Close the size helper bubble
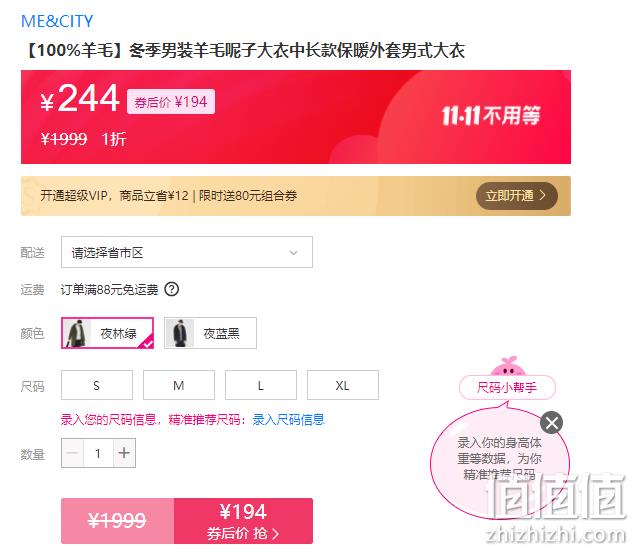This screenshot has height=552, width=635. coord(551,423)
